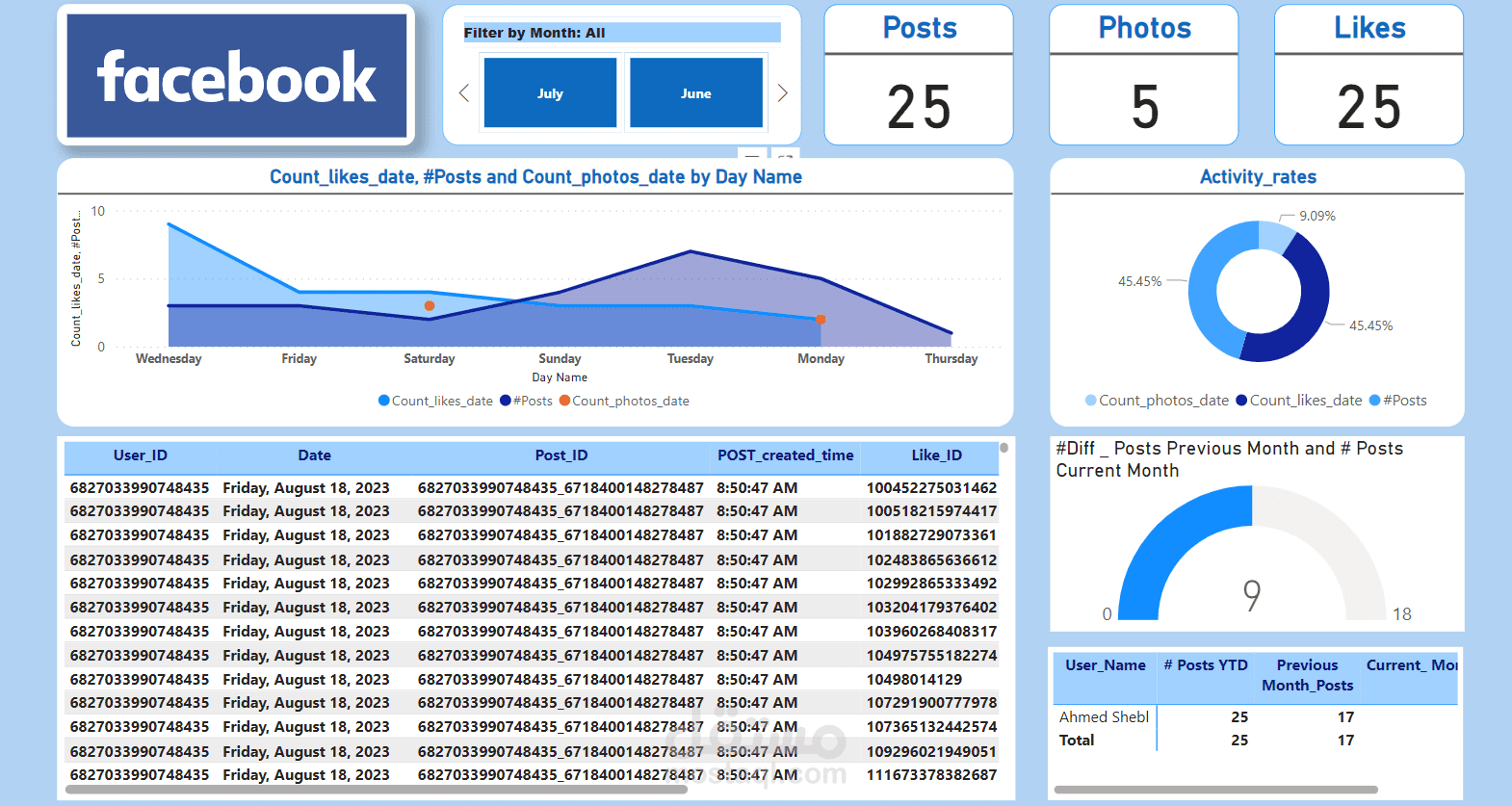This screenshot has width=1512, height=806.
Task: Click the gauge value 9
Action: 1252,595
